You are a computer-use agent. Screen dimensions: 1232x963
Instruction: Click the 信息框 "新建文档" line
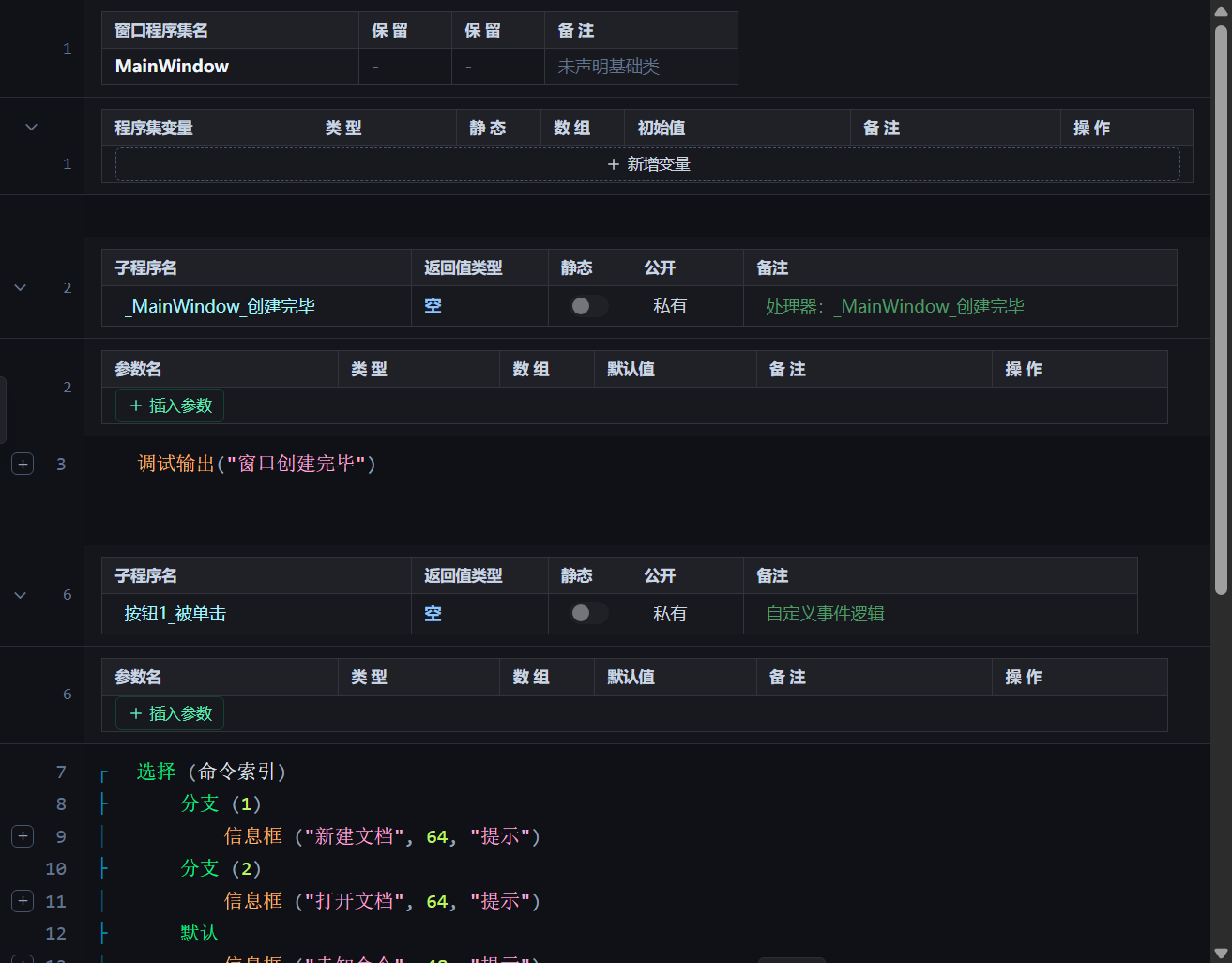382,836
